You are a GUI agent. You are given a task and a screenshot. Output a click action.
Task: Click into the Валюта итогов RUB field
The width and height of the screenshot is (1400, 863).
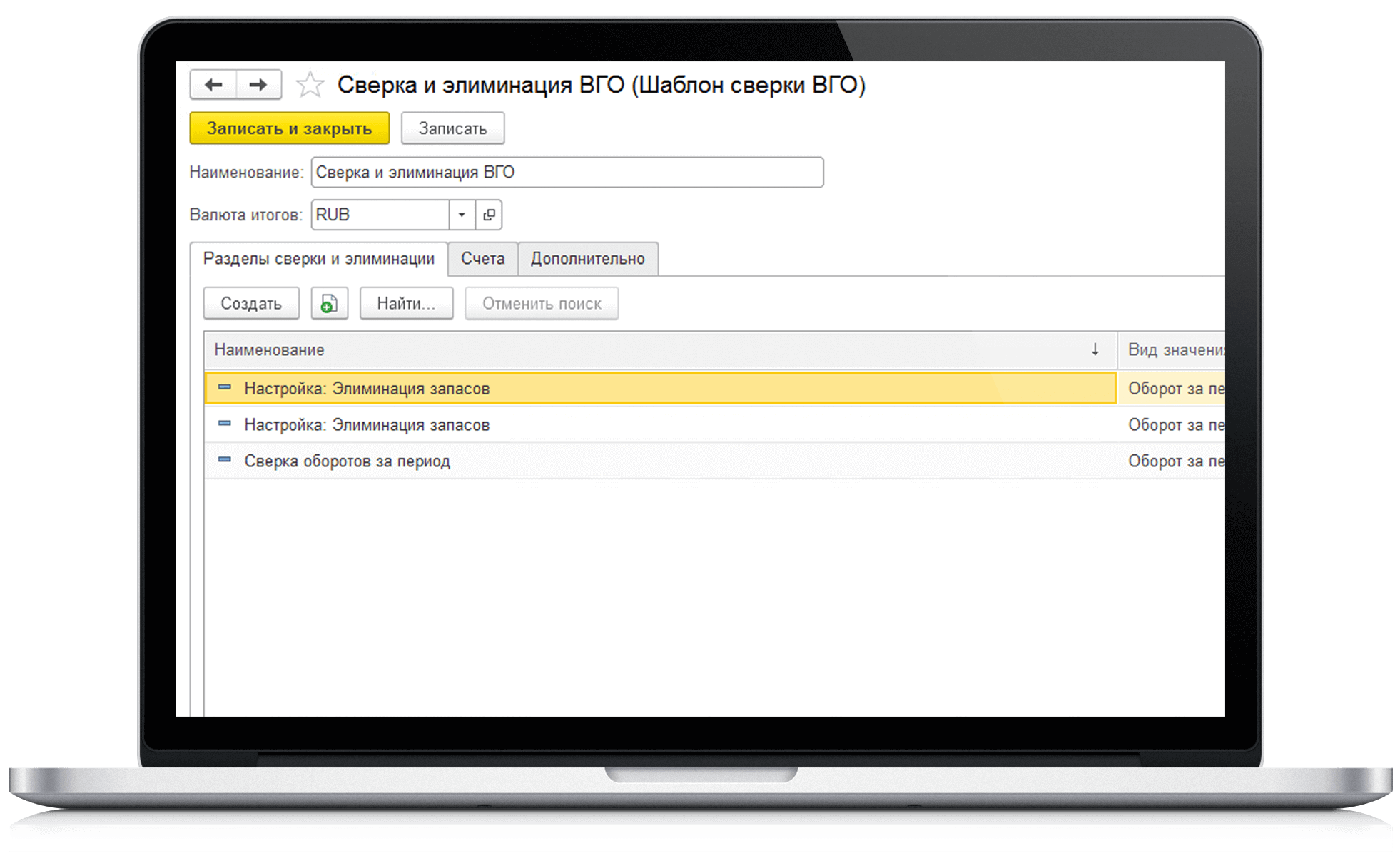coord(380,215)
